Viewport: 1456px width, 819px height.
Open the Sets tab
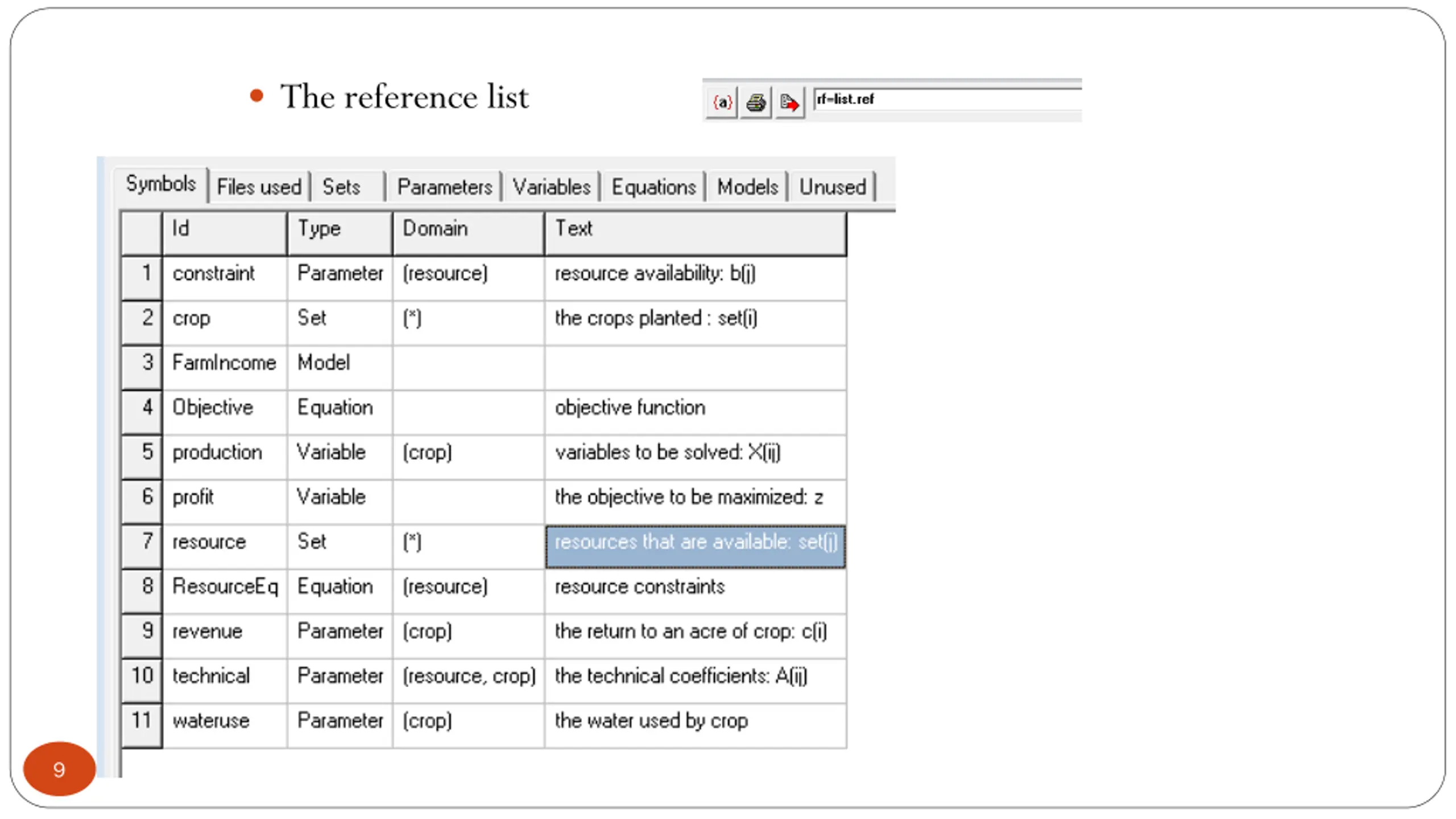pyautogui.click(x=341, y=187)
